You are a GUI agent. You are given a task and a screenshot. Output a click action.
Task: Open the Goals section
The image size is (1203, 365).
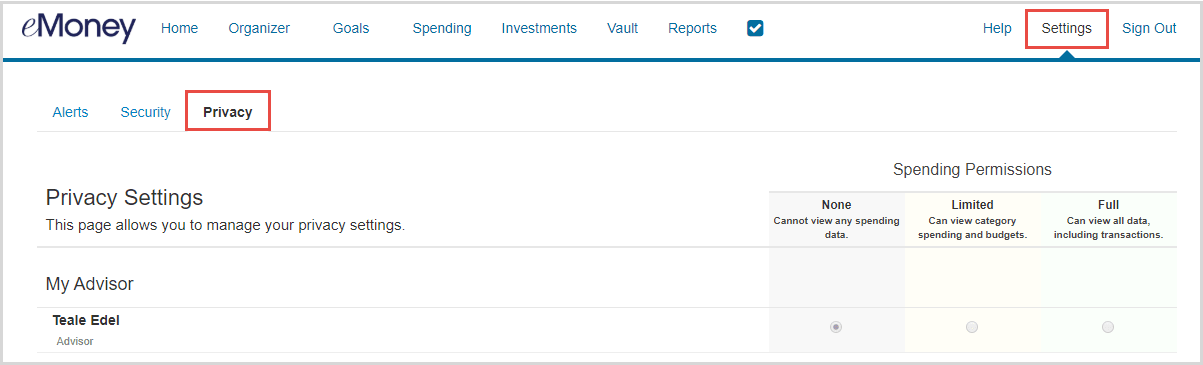point(351,28)
